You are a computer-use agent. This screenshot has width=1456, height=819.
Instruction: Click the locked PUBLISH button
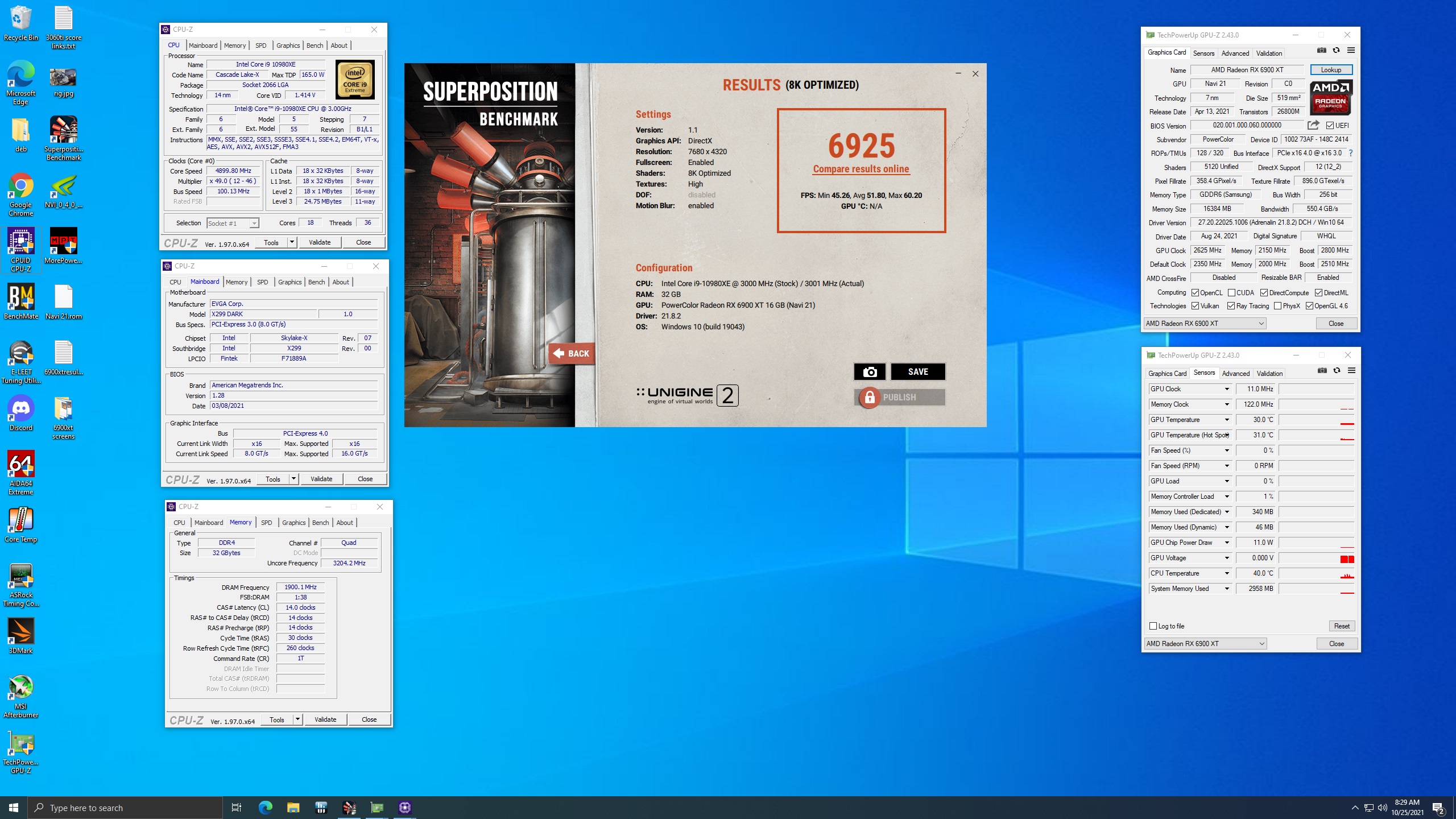(899, 398)
